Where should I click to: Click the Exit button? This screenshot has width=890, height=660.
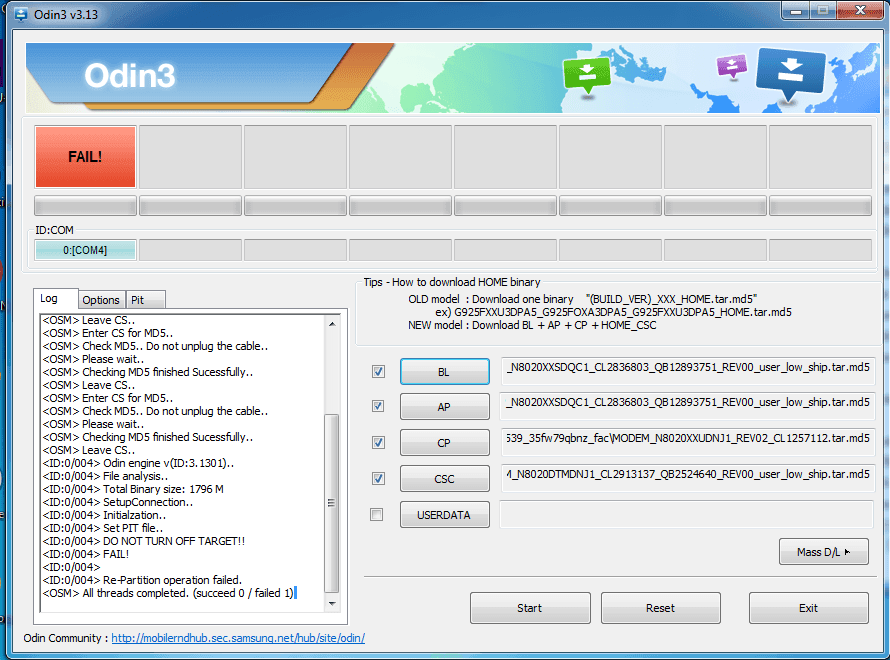[808, 608]
